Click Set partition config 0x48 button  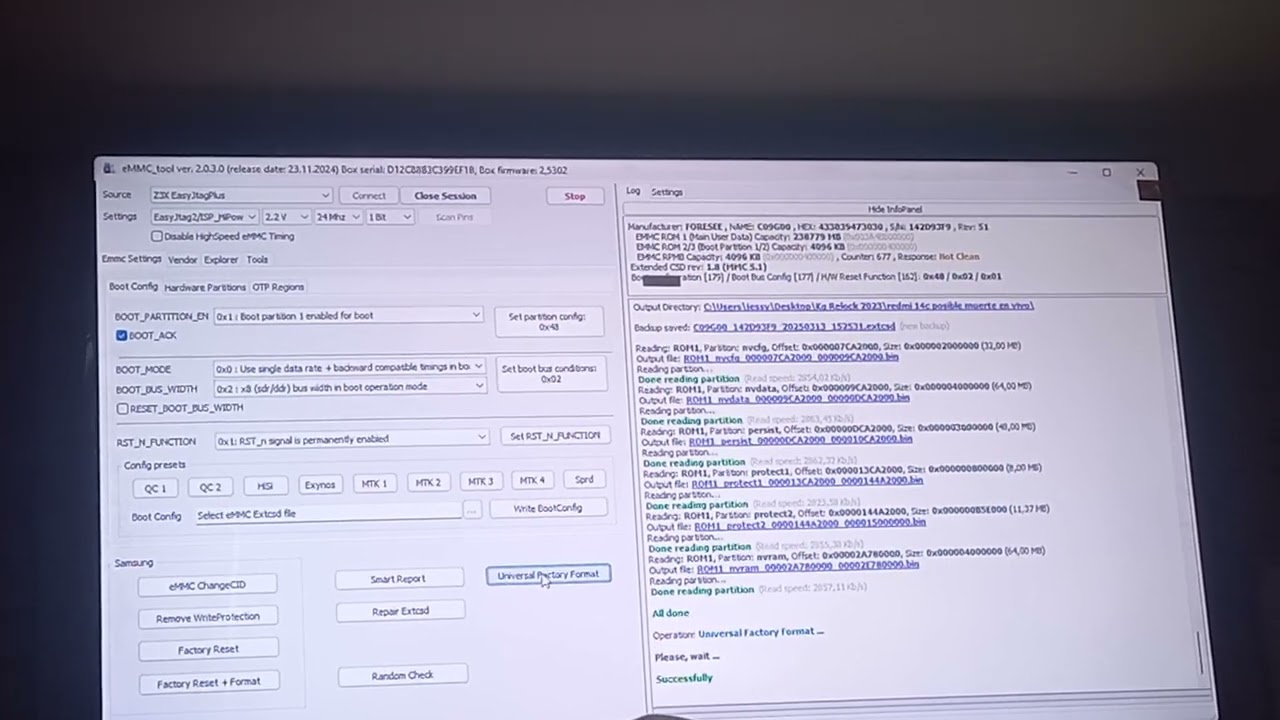pyautogui.click(x=548, y=321)
